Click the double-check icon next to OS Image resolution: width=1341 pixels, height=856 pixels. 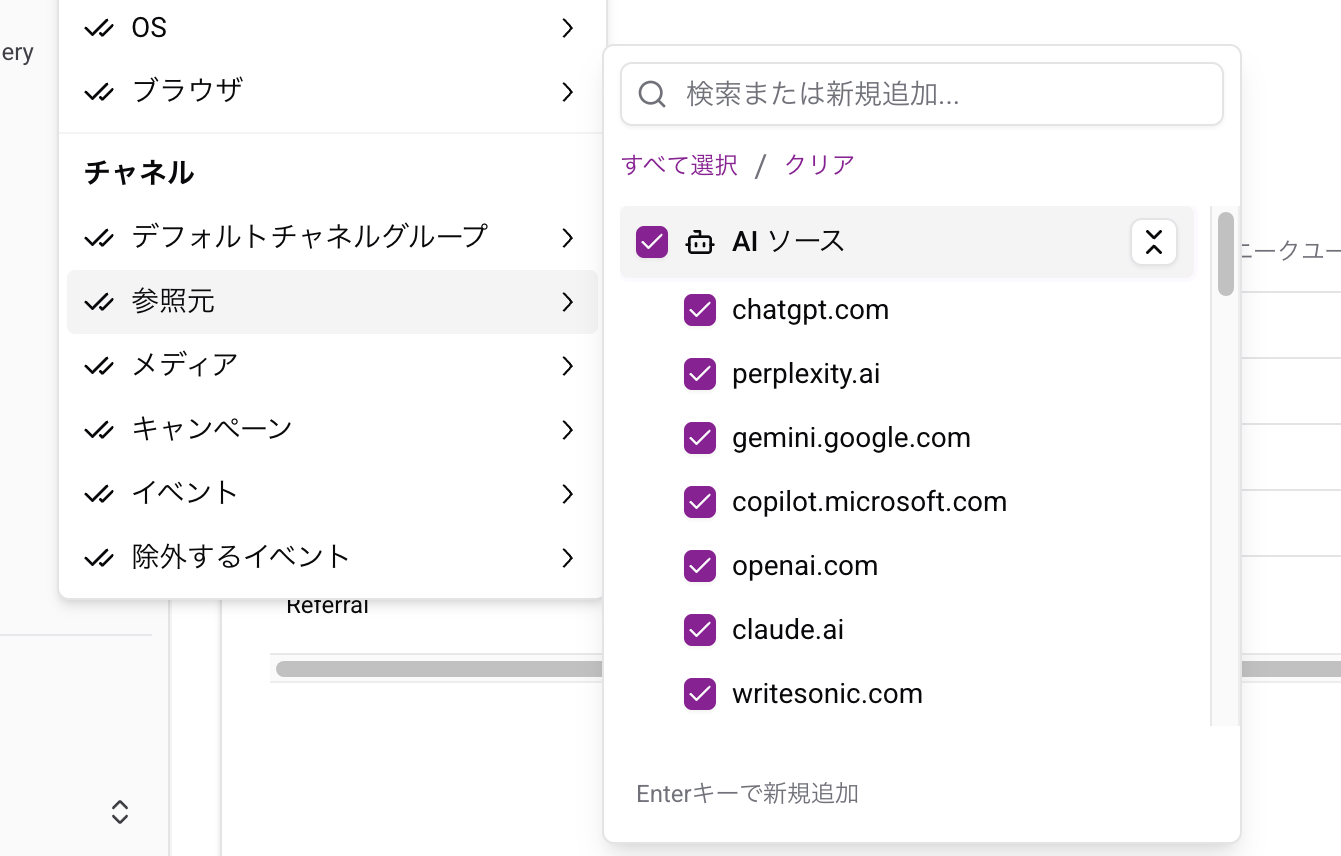pos(99,27)
